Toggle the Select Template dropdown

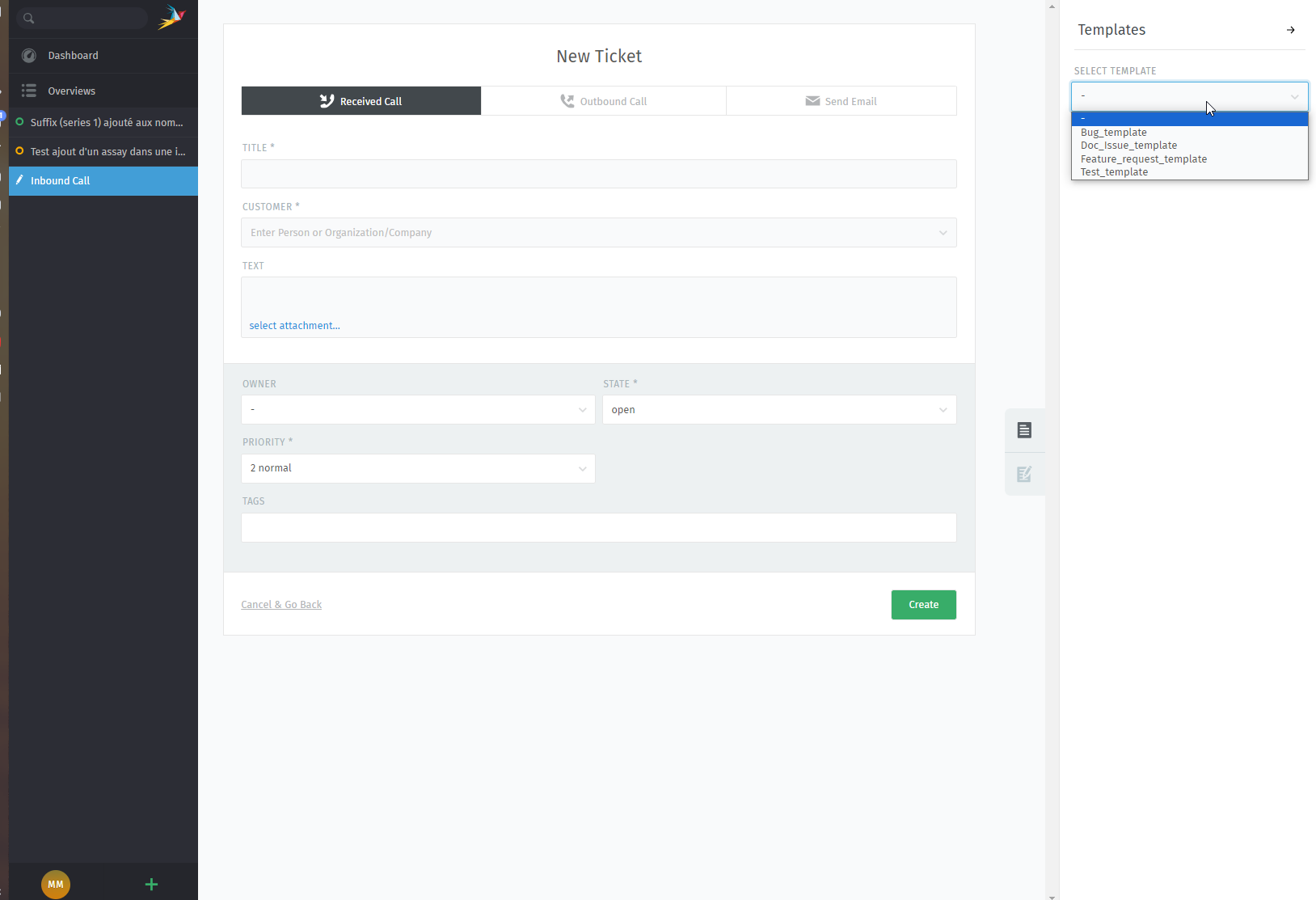tap(1189, 96)
